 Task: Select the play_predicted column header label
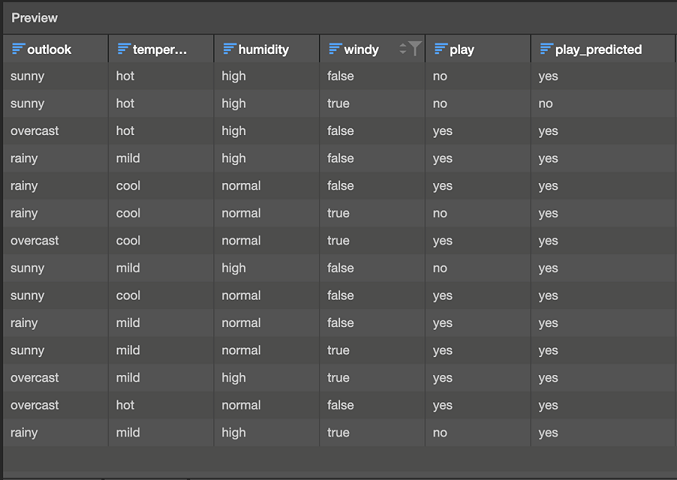coord(598,49)
